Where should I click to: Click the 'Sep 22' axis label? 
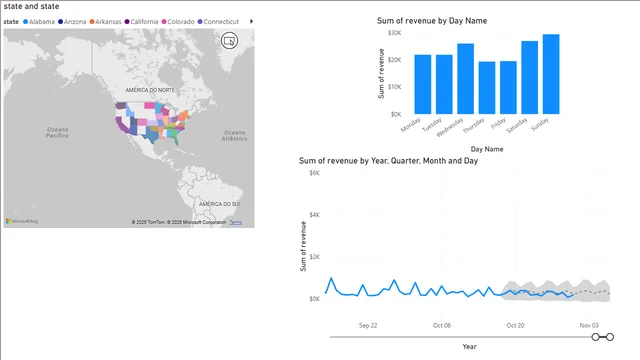pyautogui.click(x=368, y=325)
